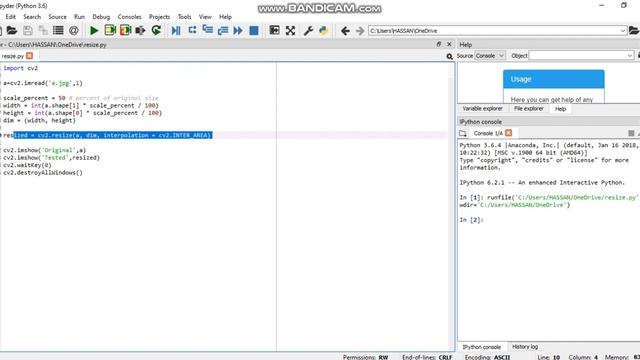640x360 pixels.
Task: Start debugging with Debug file icon
Action: [x=176, y=31]
